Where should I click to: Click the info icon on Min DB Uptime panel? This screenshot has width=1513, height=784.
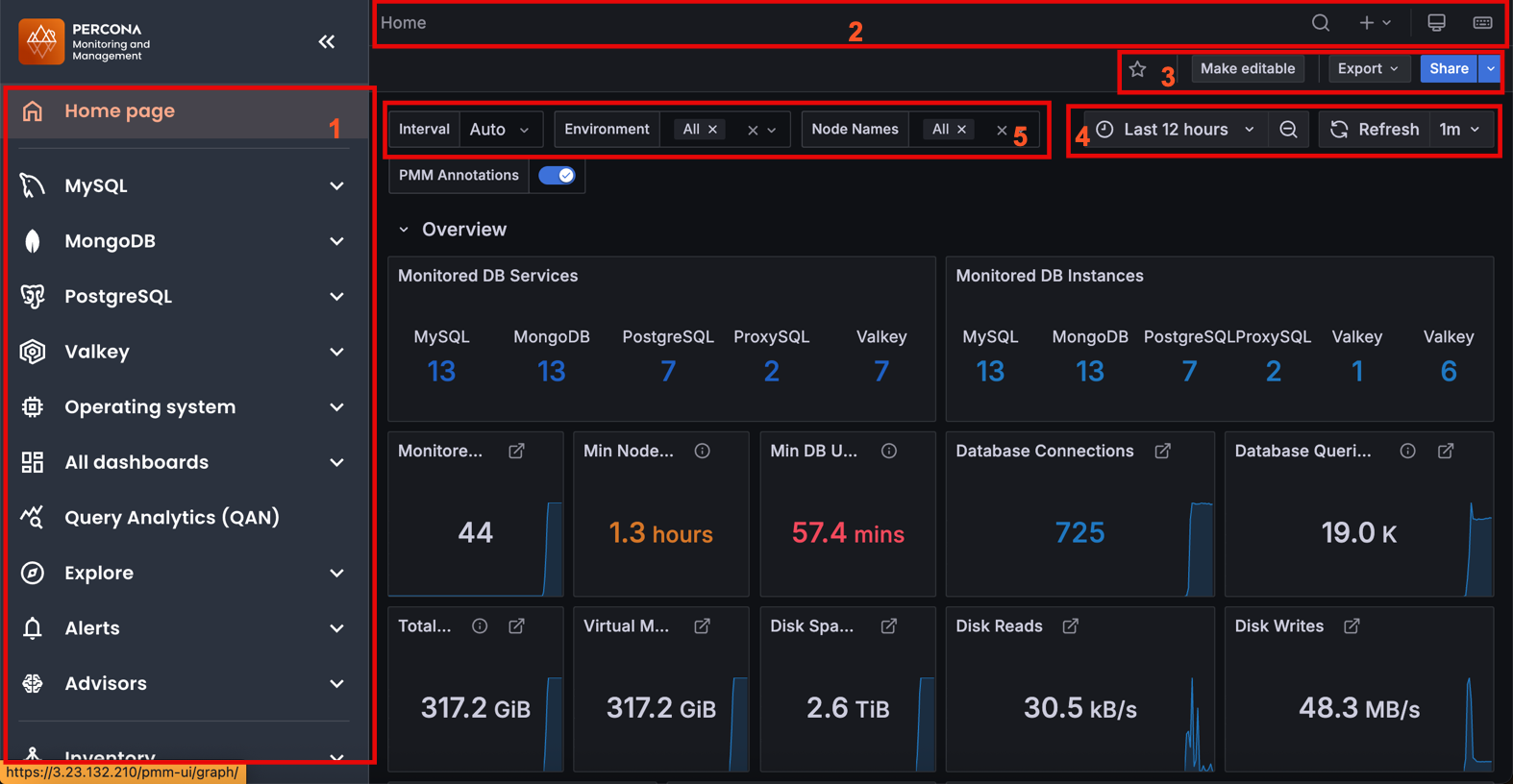tap(889, 451)
